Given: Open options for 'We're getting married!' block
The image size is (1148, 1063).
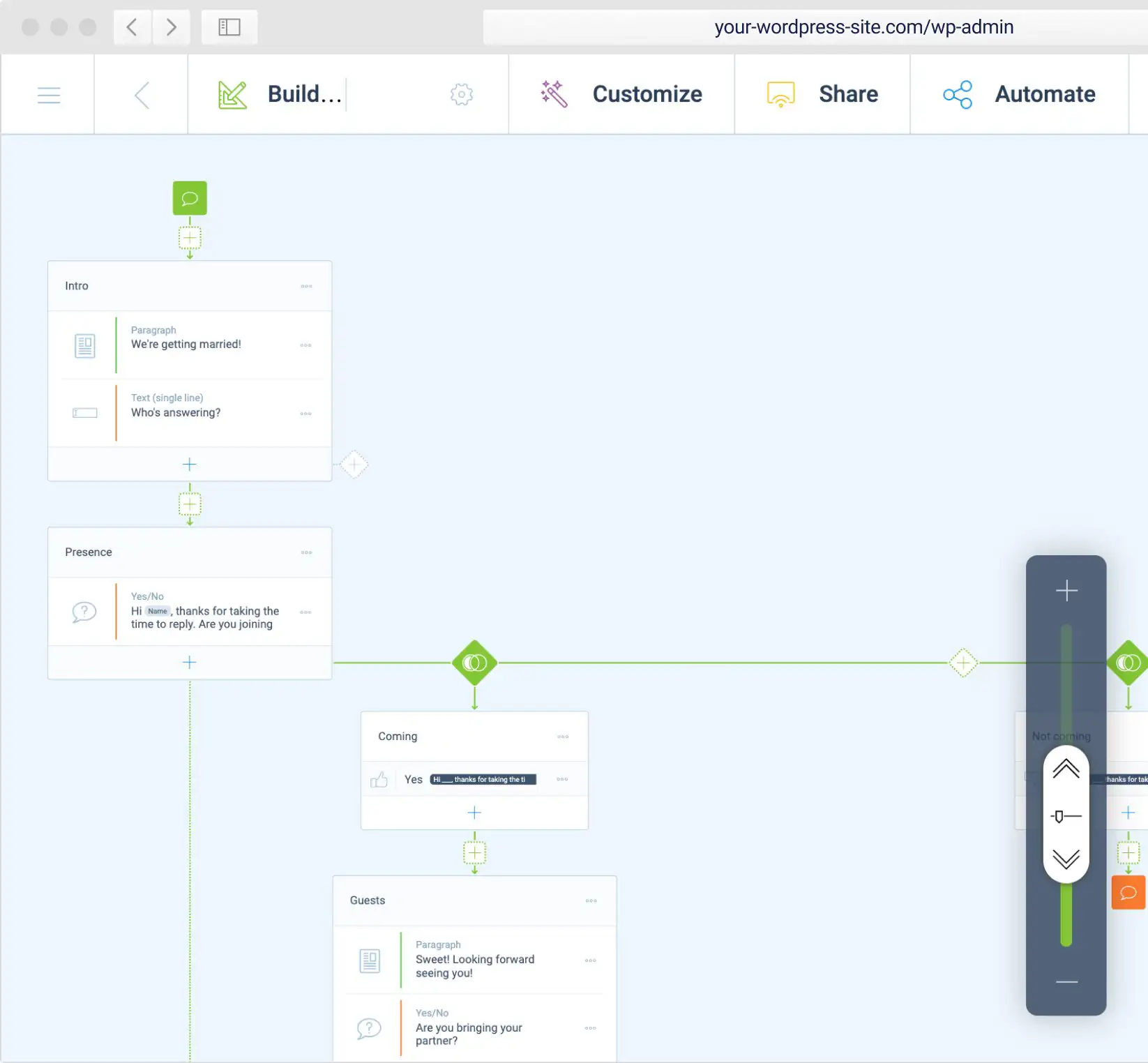Looking at the screenshot, I should (x=305, y=345).
